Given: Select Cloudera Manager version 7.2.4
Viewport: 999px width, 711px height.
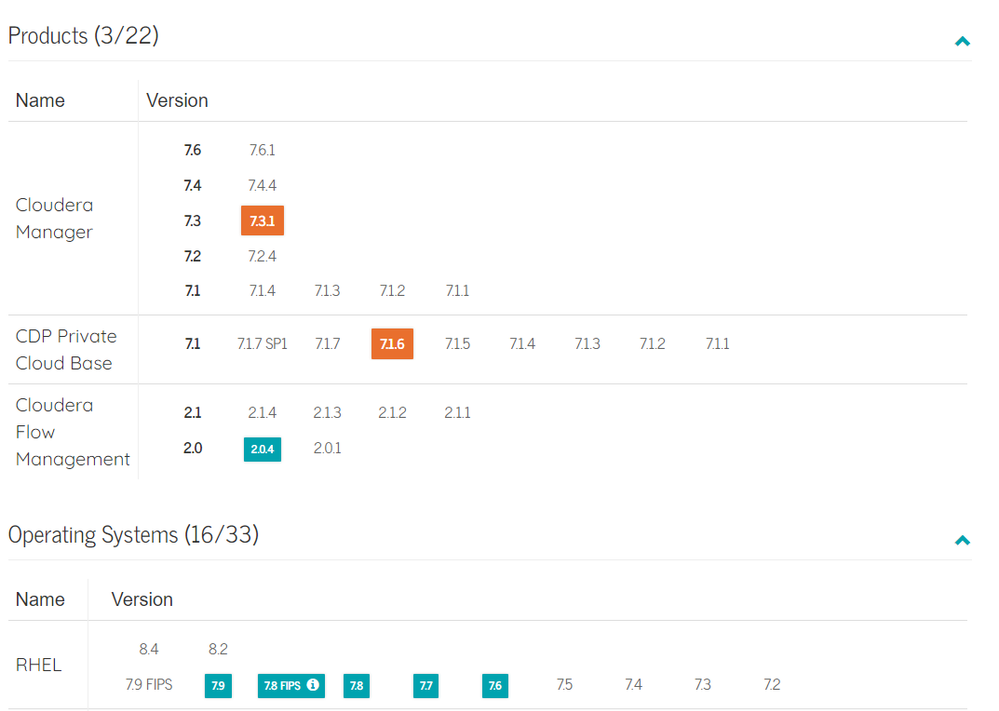Looking at the screenshot, I should click(x=262, y=256).
